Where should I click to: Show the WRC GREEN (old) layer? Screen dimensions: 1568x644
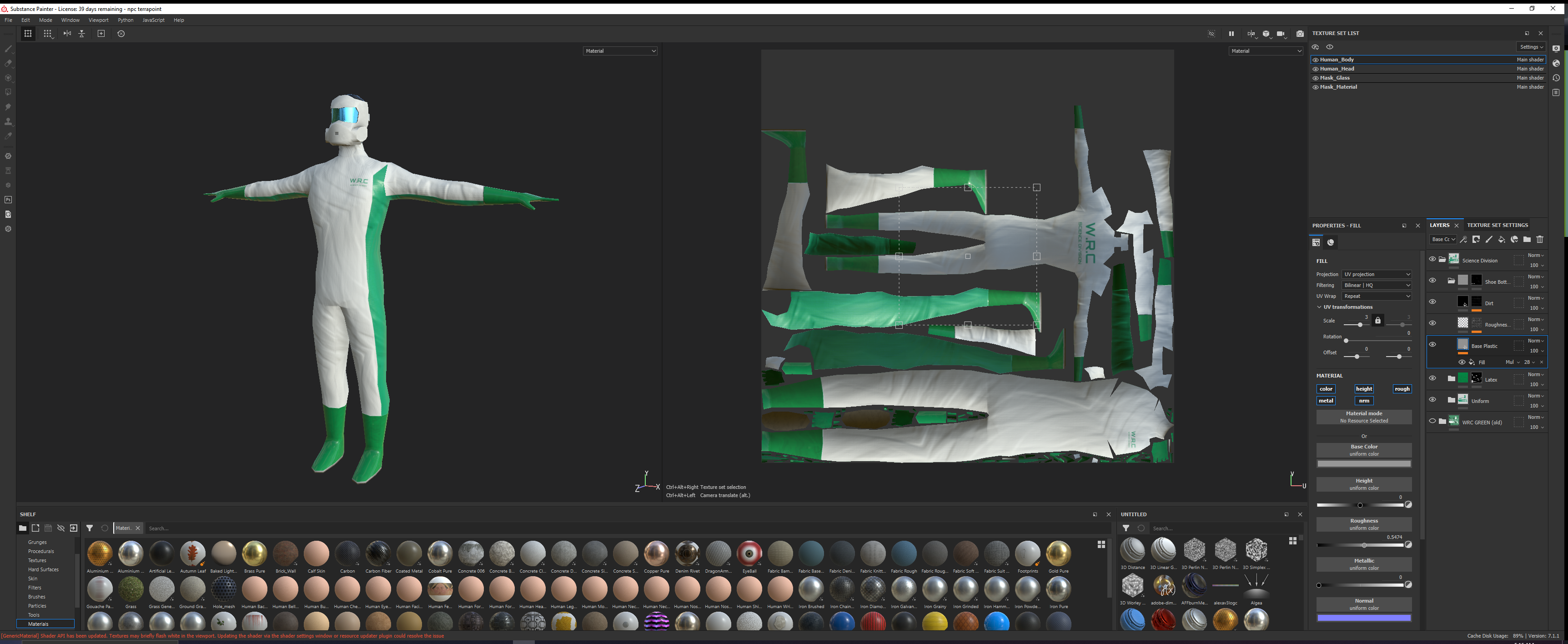point(1432,421)
